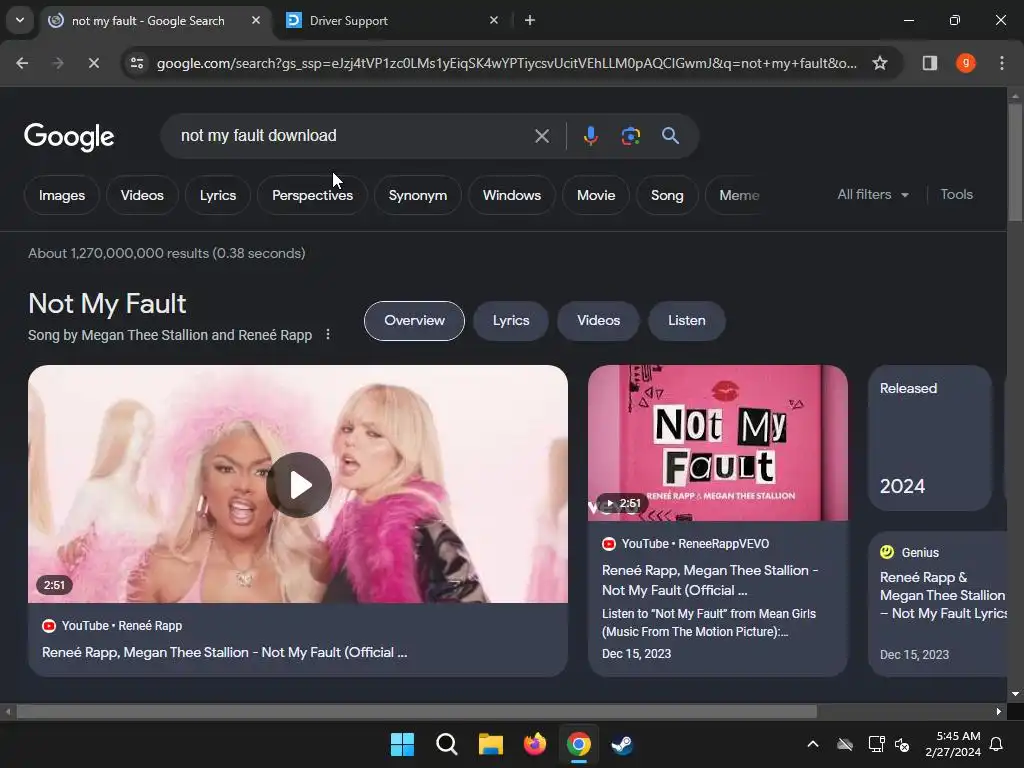Clear the search query
Image resolution: width=1024 pixels, height=768 pixels.
click(541, 136)
